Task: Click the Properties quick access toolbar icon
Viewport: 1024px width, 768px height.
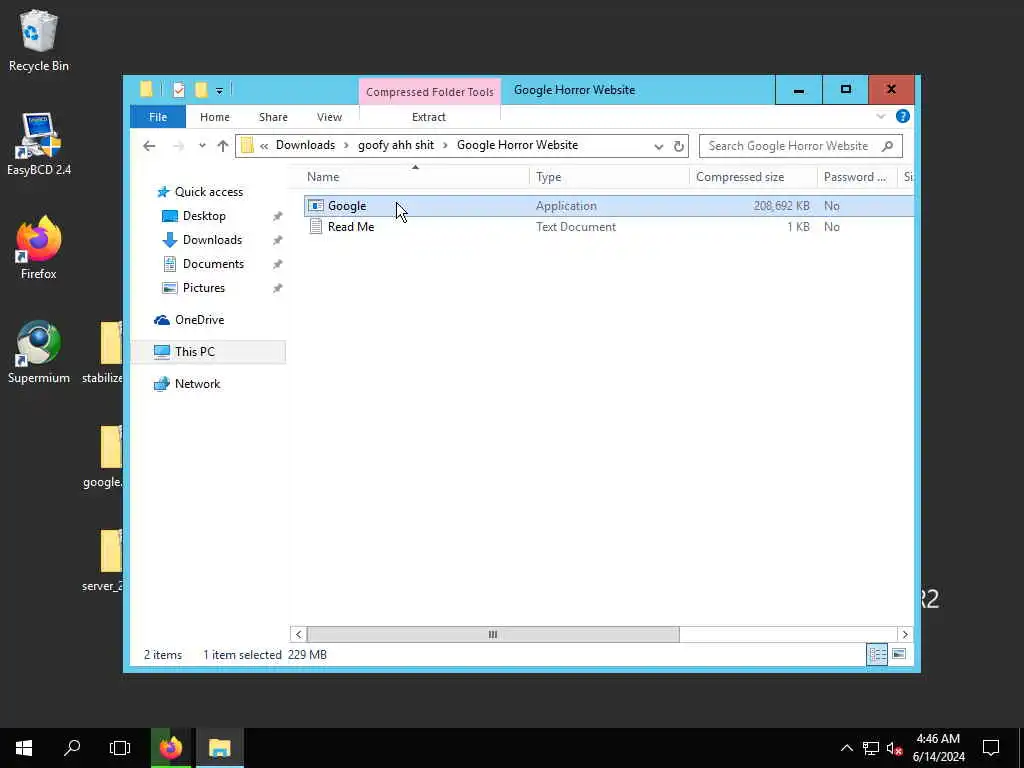Action: point(178,90)
